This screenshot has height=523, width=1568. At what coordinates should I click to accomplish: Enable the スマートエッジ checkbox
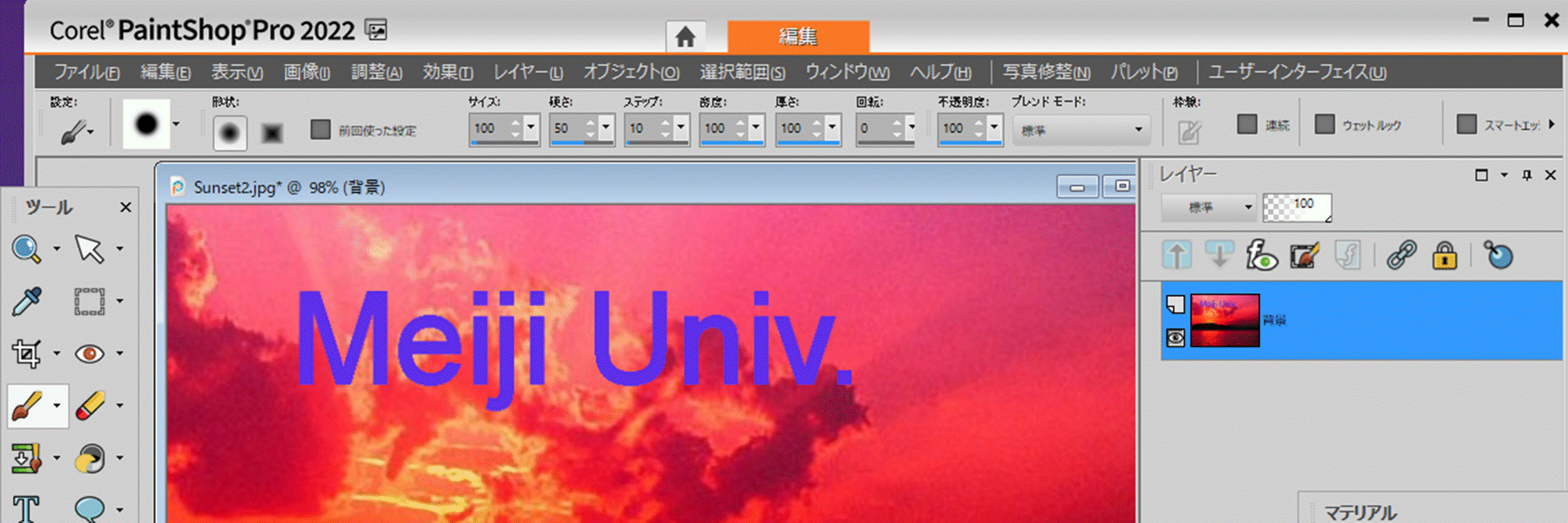(x=1467, y=124)
